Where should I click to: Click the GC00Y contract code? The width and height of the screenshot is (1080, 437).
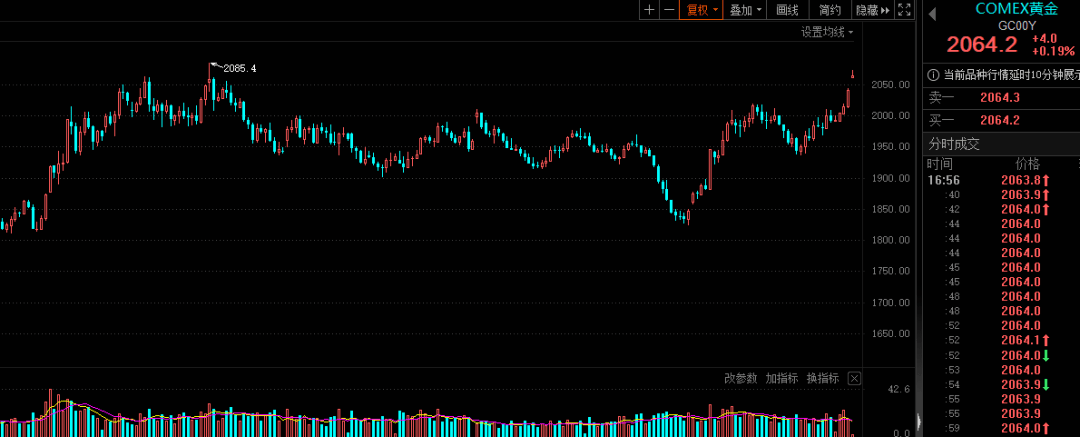[x=1017, y=26]
